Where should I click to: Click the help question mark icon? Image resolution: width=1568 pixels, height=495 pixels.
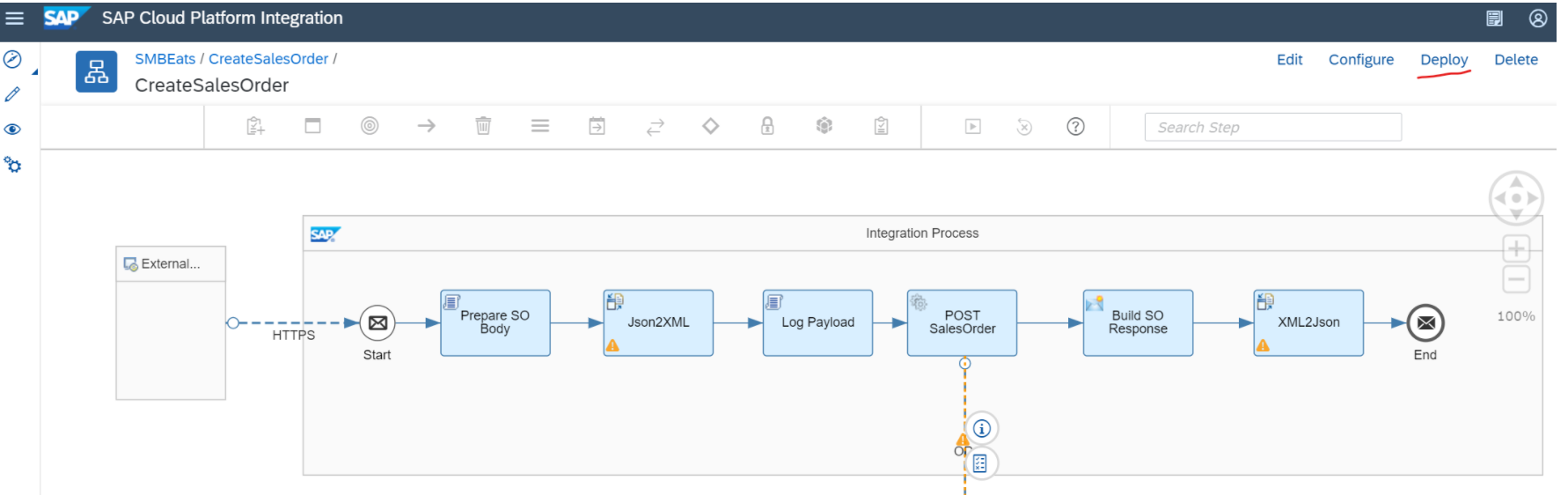click(x=1075, y=127)
